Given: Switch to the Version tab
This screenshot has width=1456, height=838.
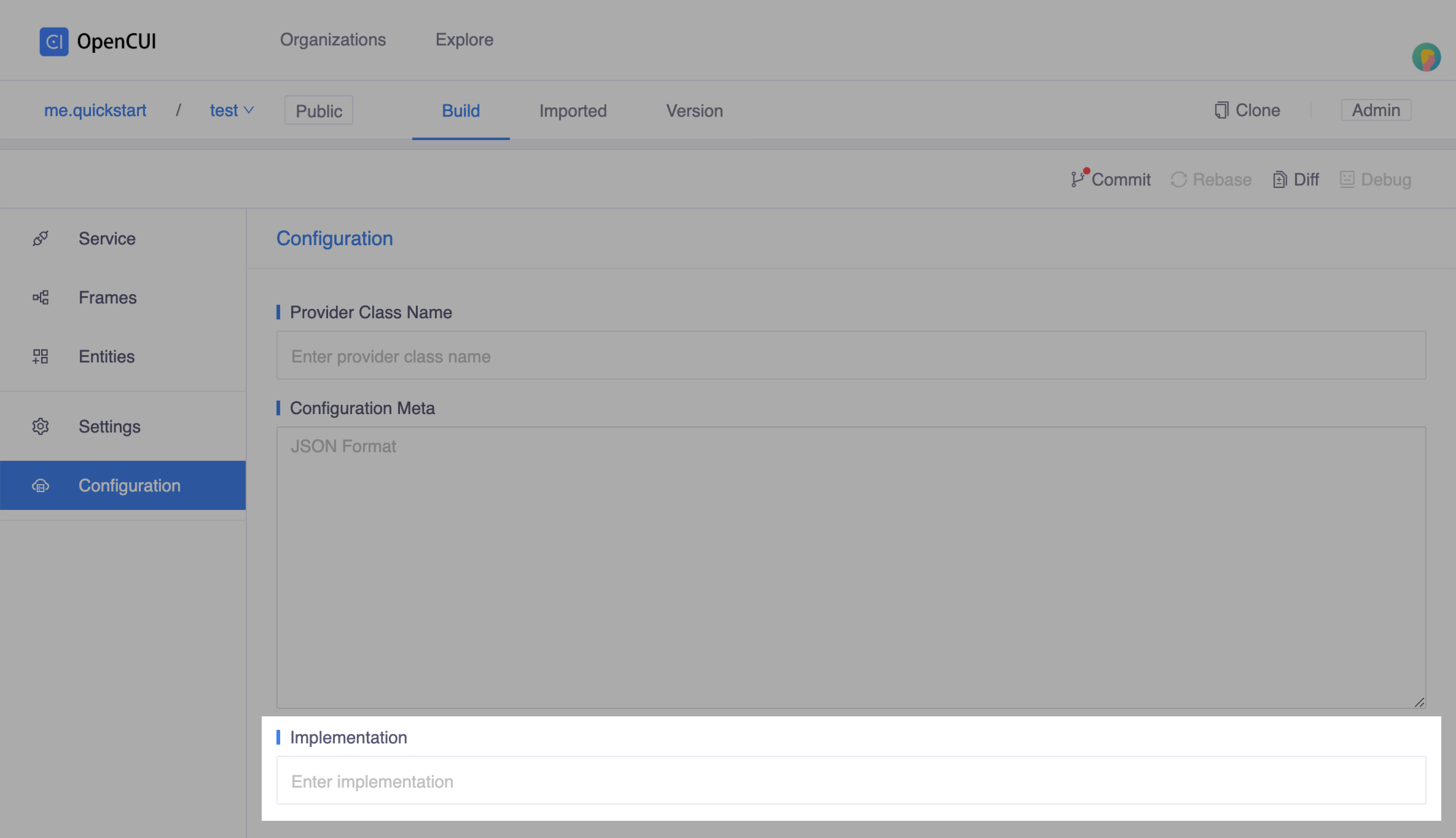Looking at the screenshot, I should [694, 111].
